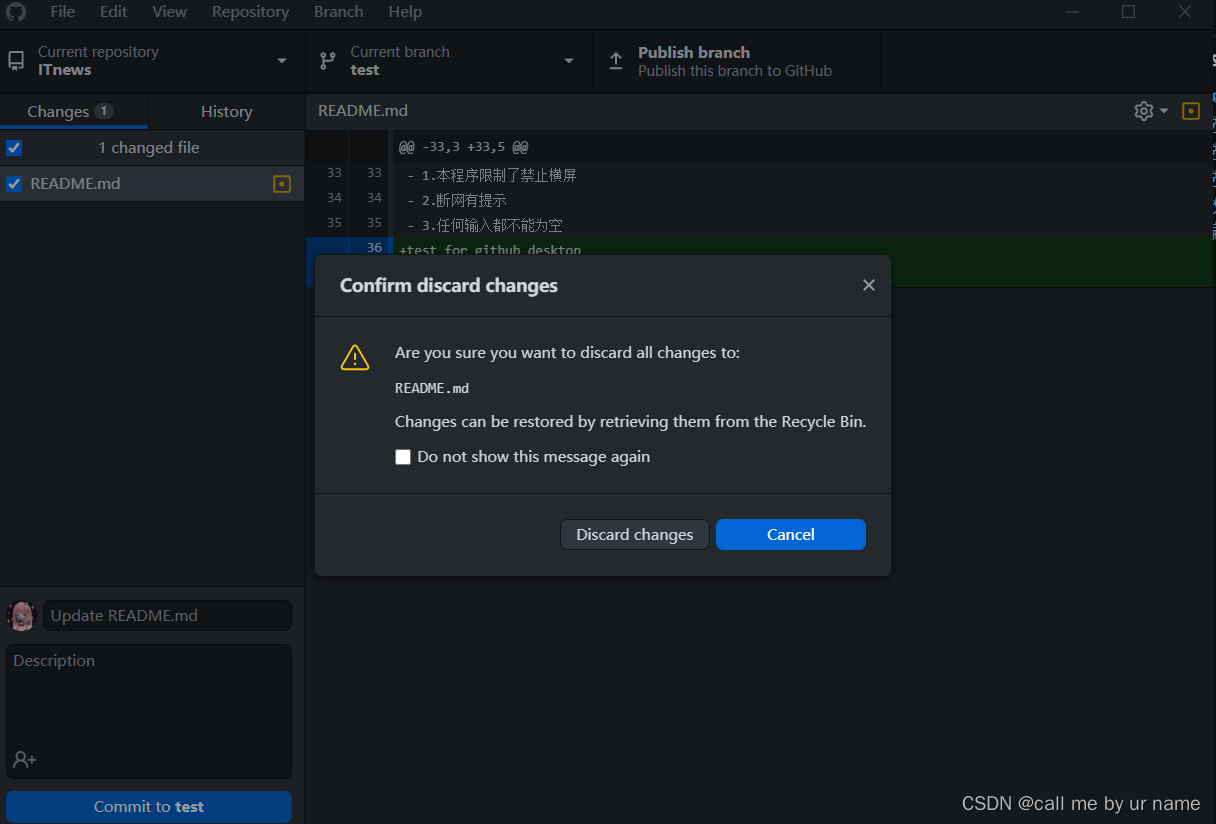The width and height of the screenshot is (1216, 824).
Task: Click the Commit to test button
Action: point(149,807)
